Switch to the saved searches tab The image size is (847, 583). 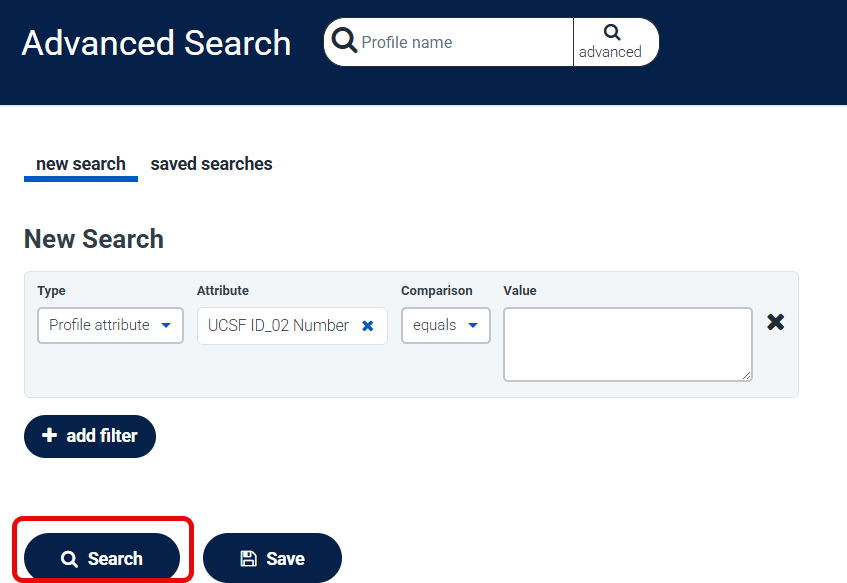point(211,163)
